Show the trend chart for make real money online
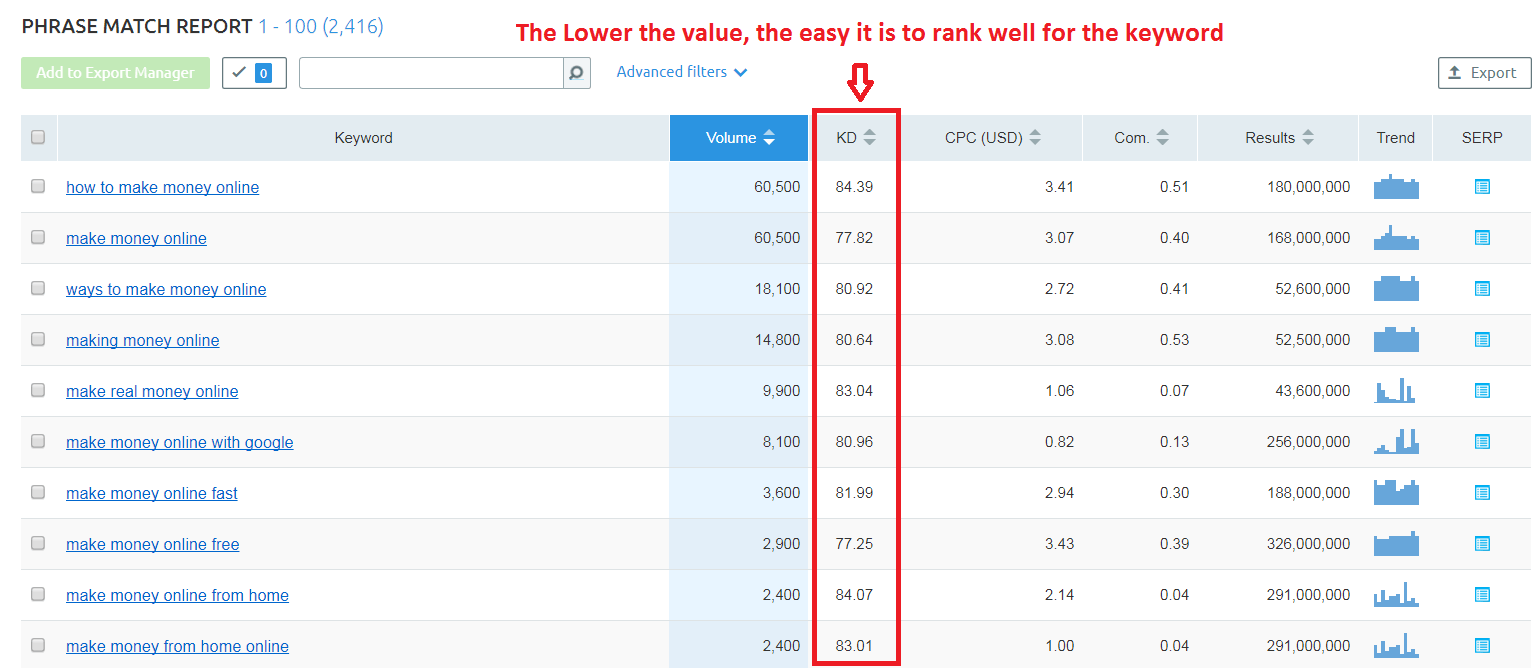Screen dimensions: 1537x668 (x=1396, y=391)
